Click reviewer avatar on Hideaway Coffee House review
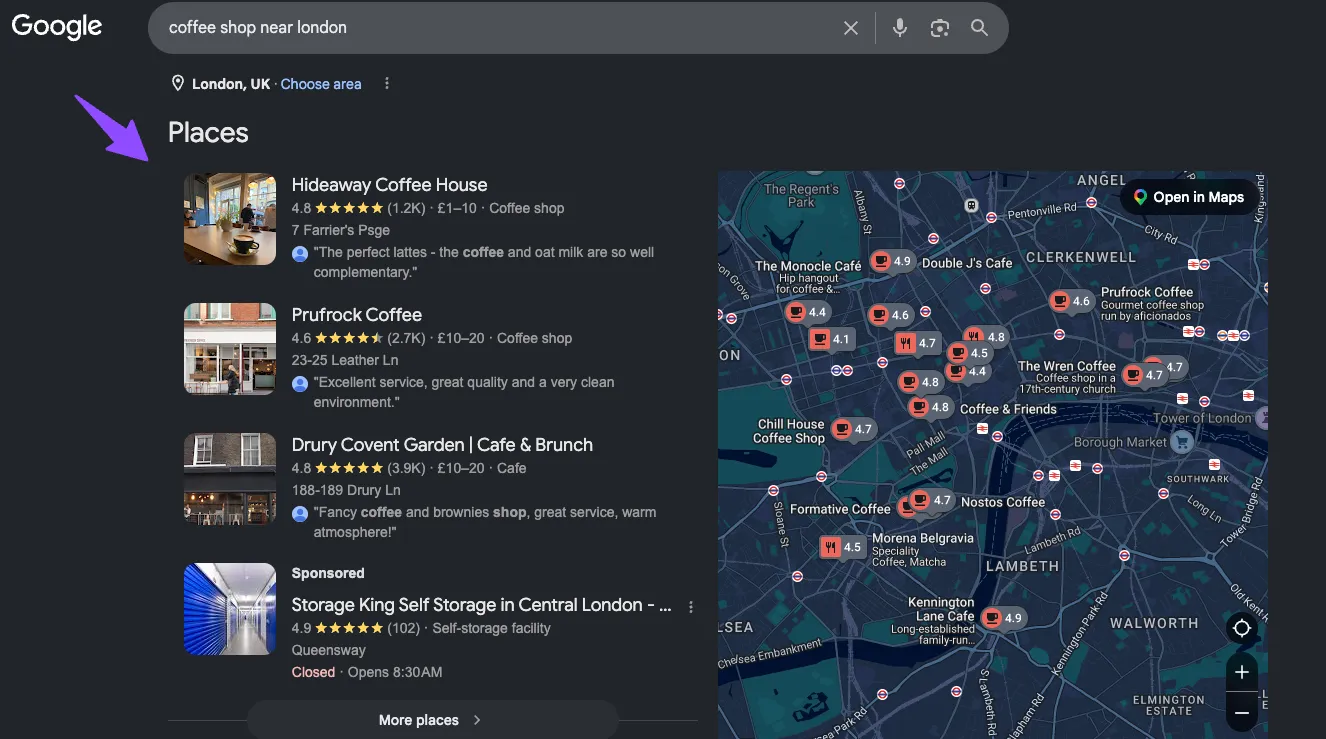1326x739 pixels. pyautogui.click(x=300, y=253)
